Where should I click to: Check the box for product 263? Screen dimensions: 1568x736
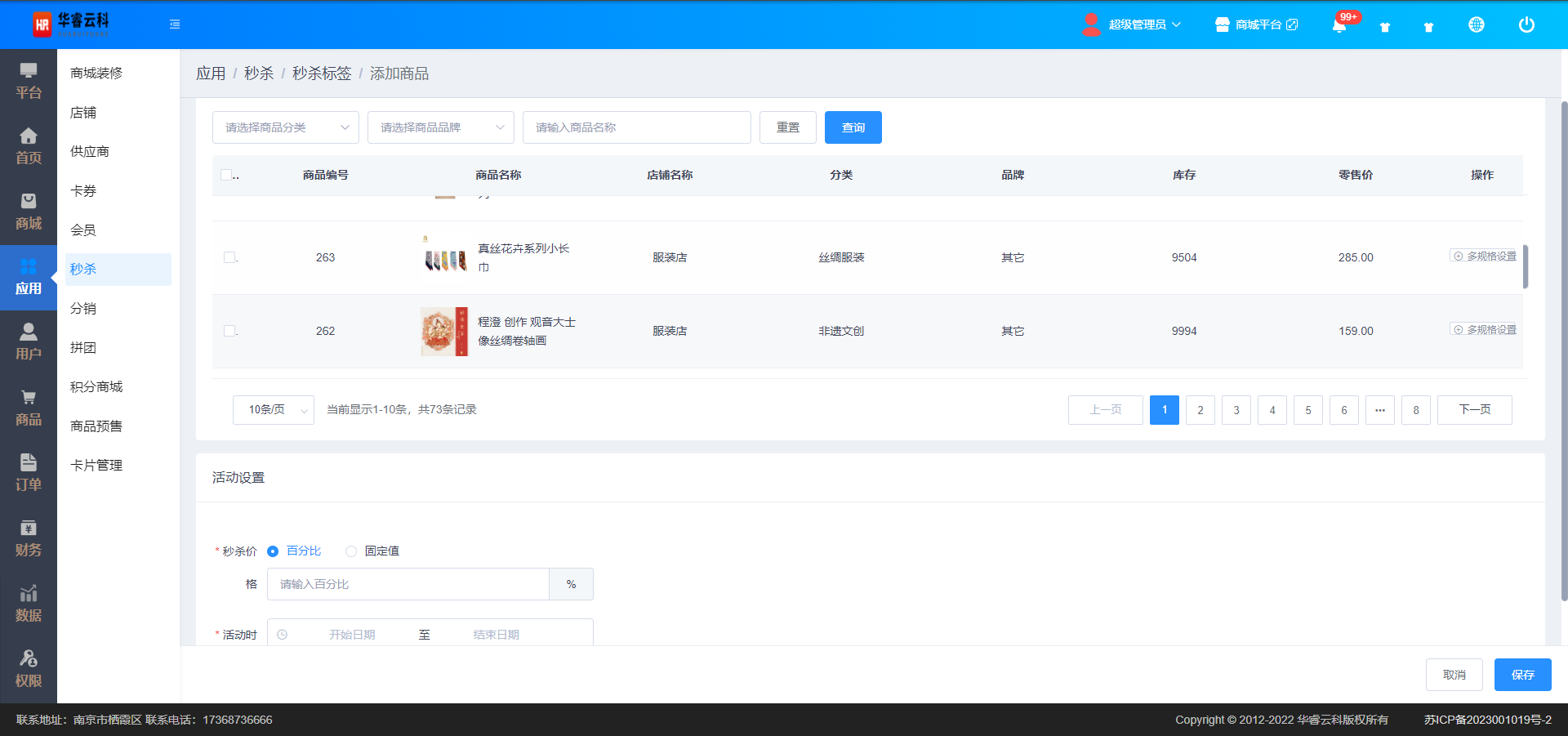(x=229, y=257)
